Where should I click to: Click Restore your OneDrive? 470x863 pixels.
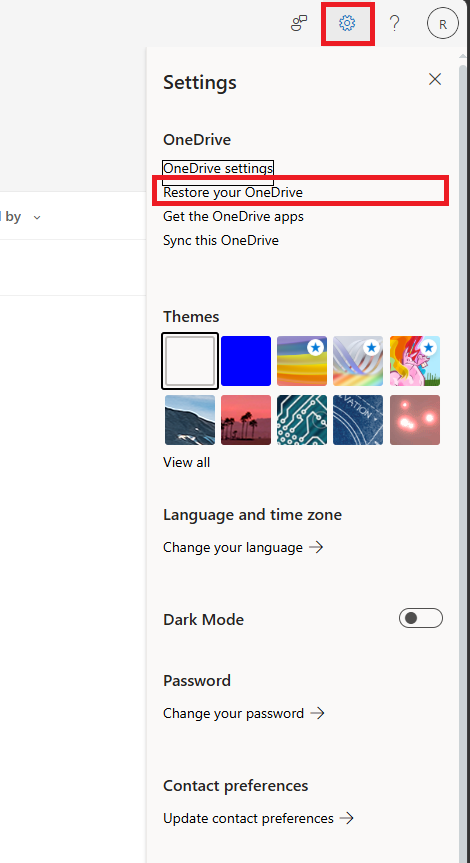(x=233, y=192)
